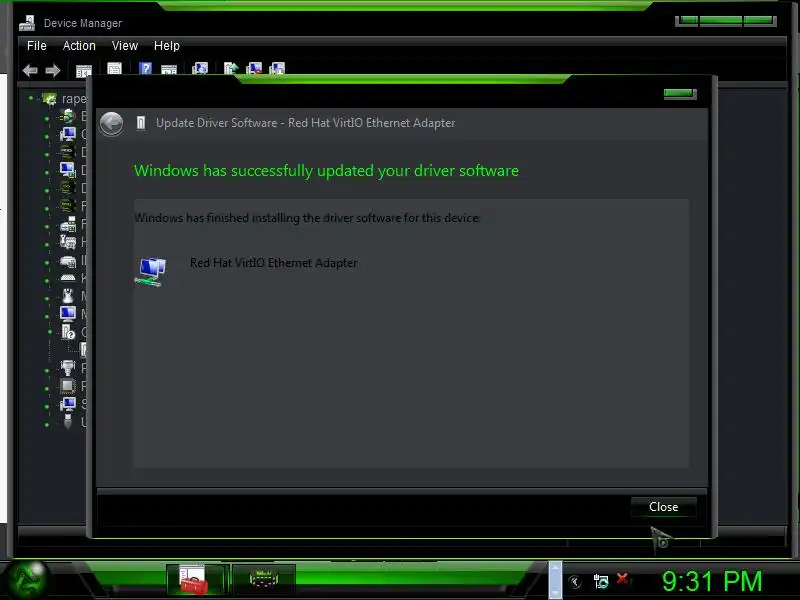Expand the Ports tree node
This screenshot has height=600, width=800.
(47, 370)
